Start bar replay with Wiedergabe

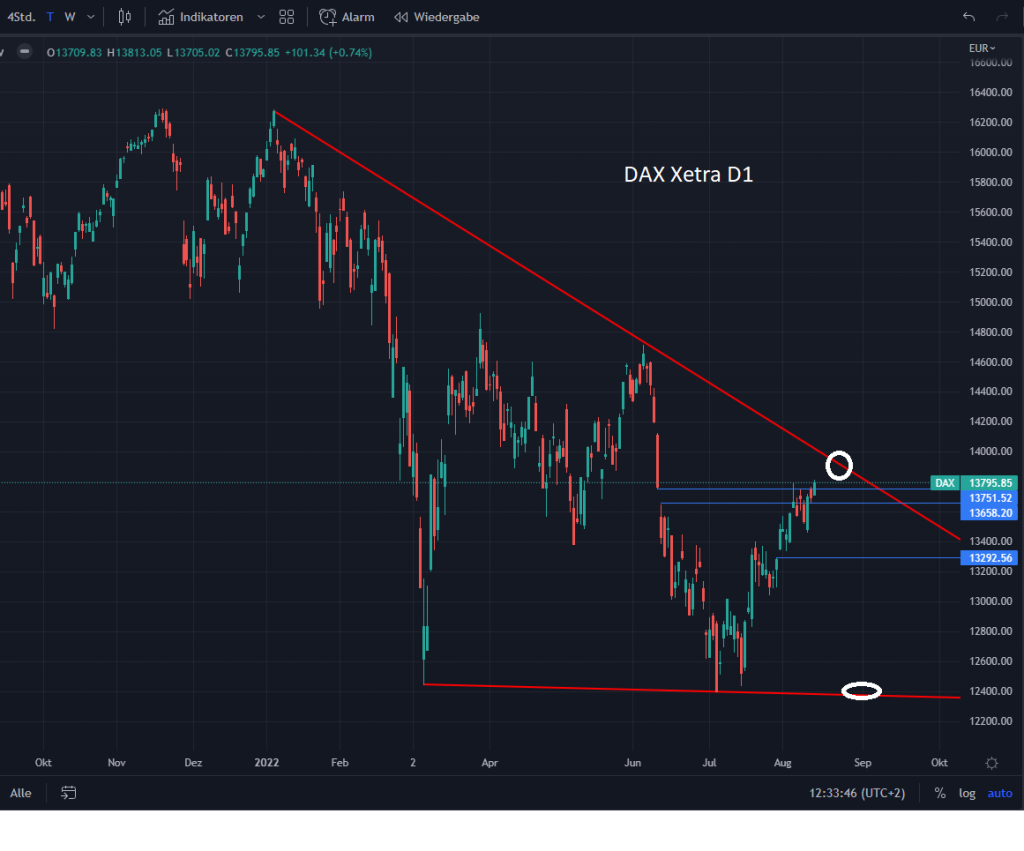click(x=437, y=17)
